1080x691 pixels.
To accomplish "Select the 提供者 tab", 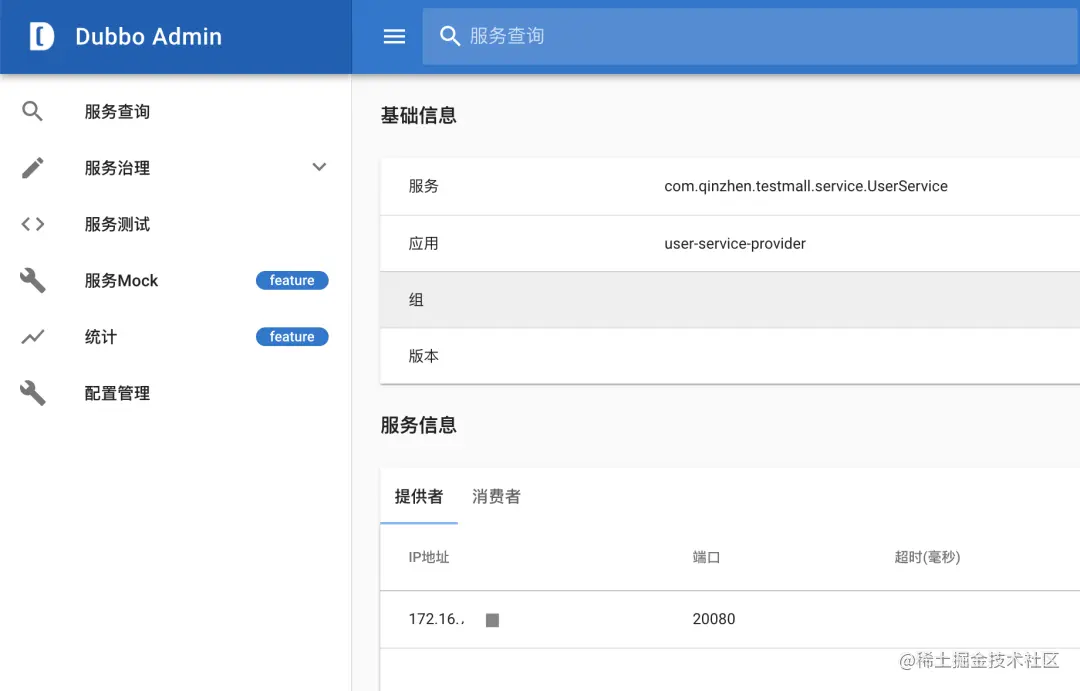I will [418, 496].
